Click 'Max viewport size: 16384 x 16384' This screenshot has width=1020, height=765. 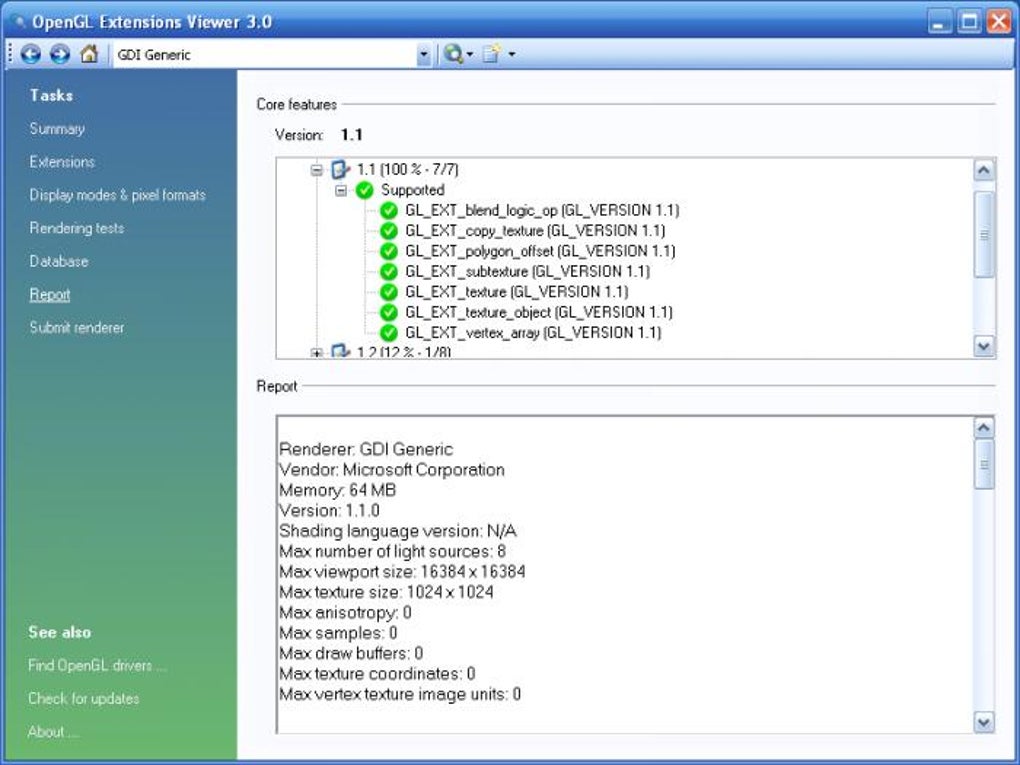click(402, 572)
